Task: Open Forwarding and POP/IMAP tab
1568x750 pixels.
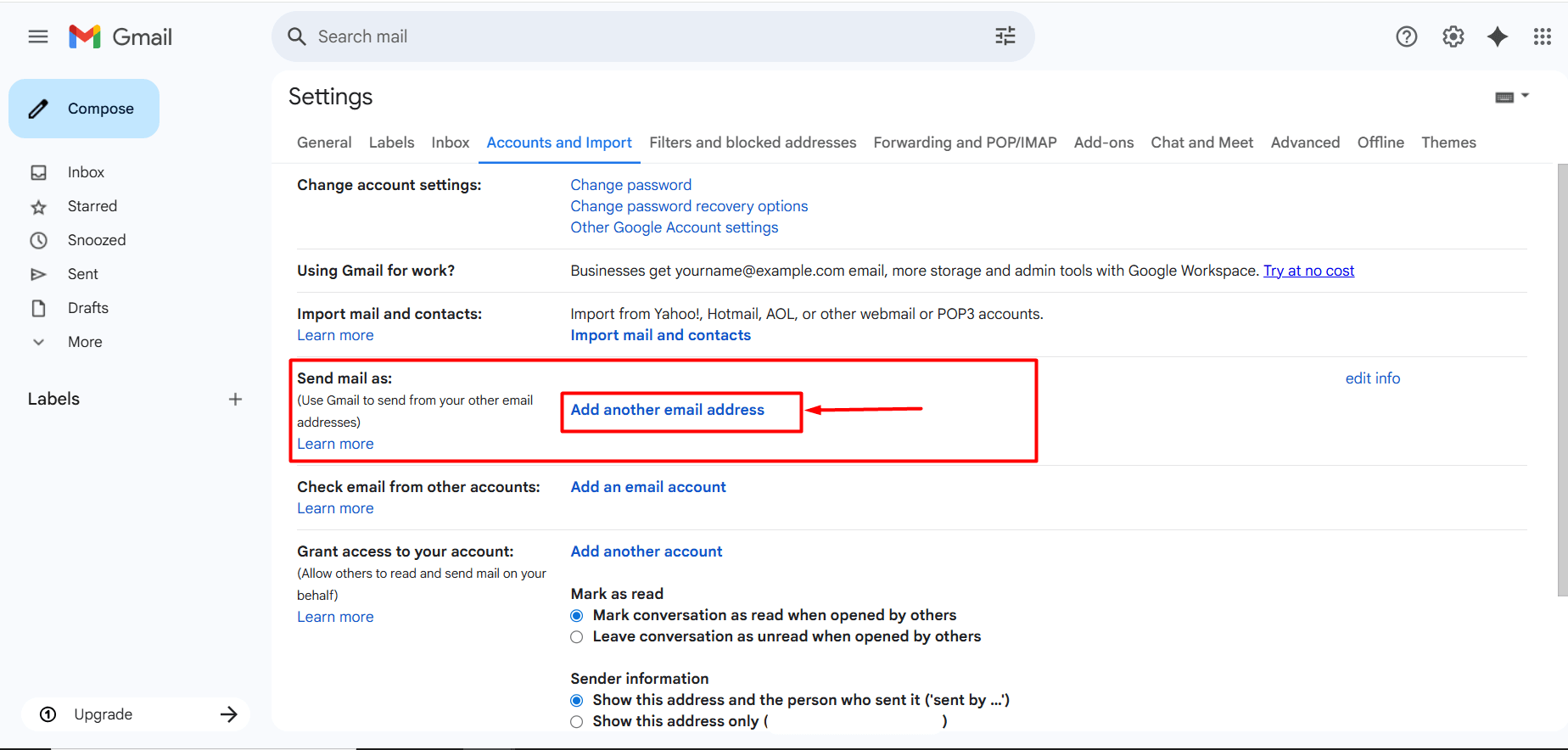Action: [965, 143]
